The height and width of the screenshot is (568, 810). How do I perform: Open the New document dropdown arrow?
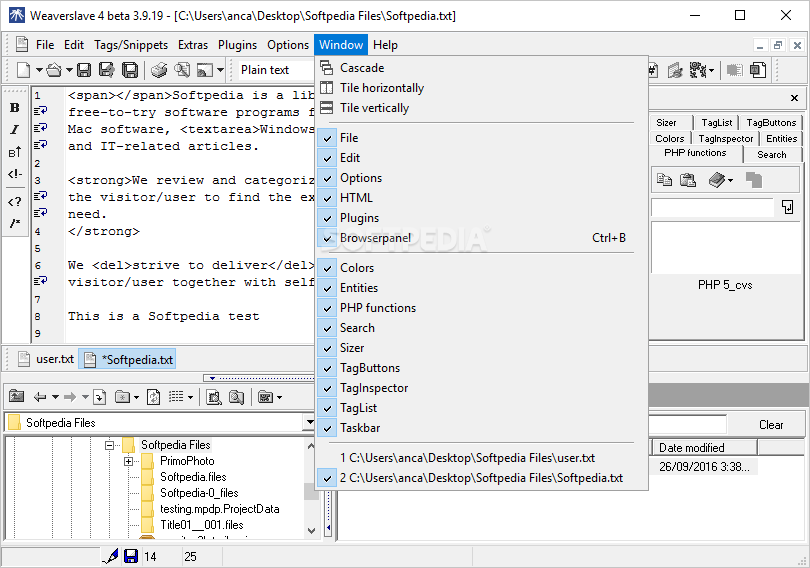(39, 70)
